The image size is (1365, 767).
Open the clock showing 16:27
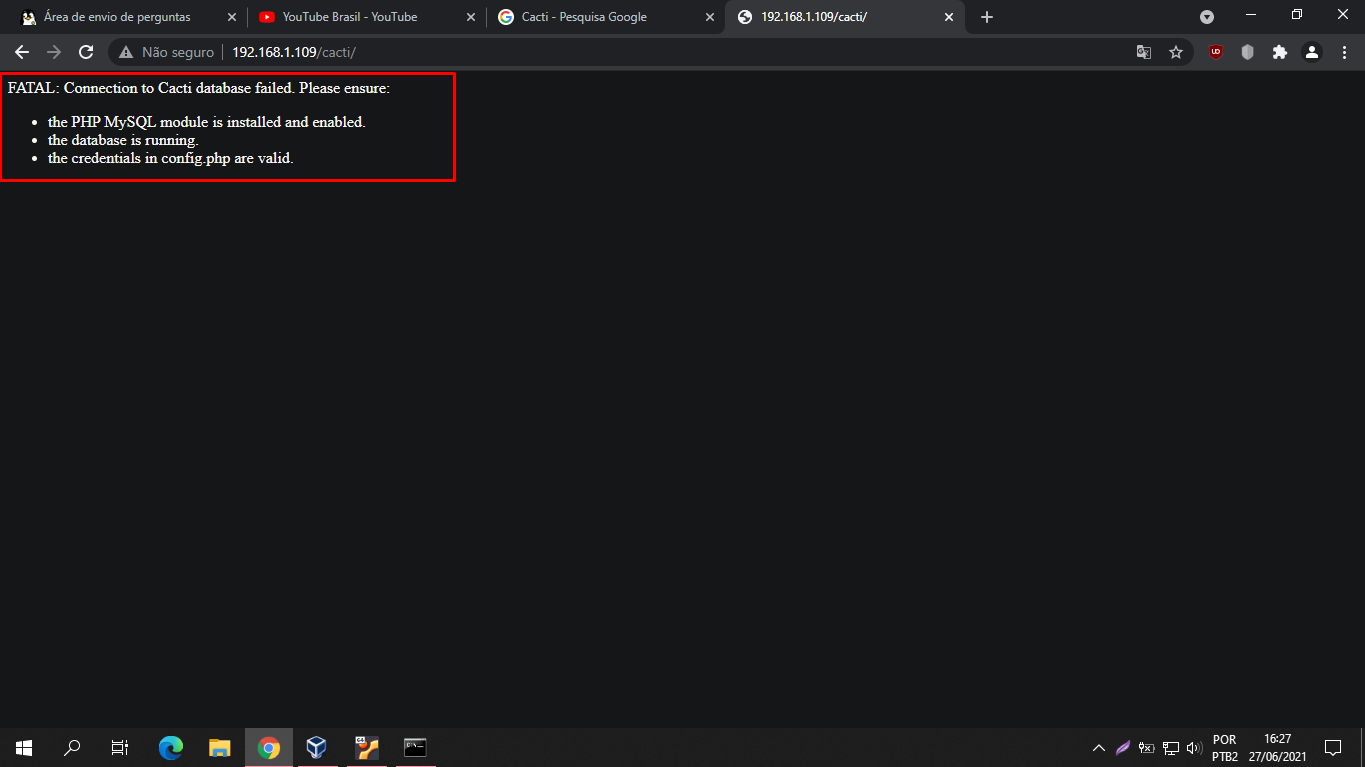pos(1277,748)
